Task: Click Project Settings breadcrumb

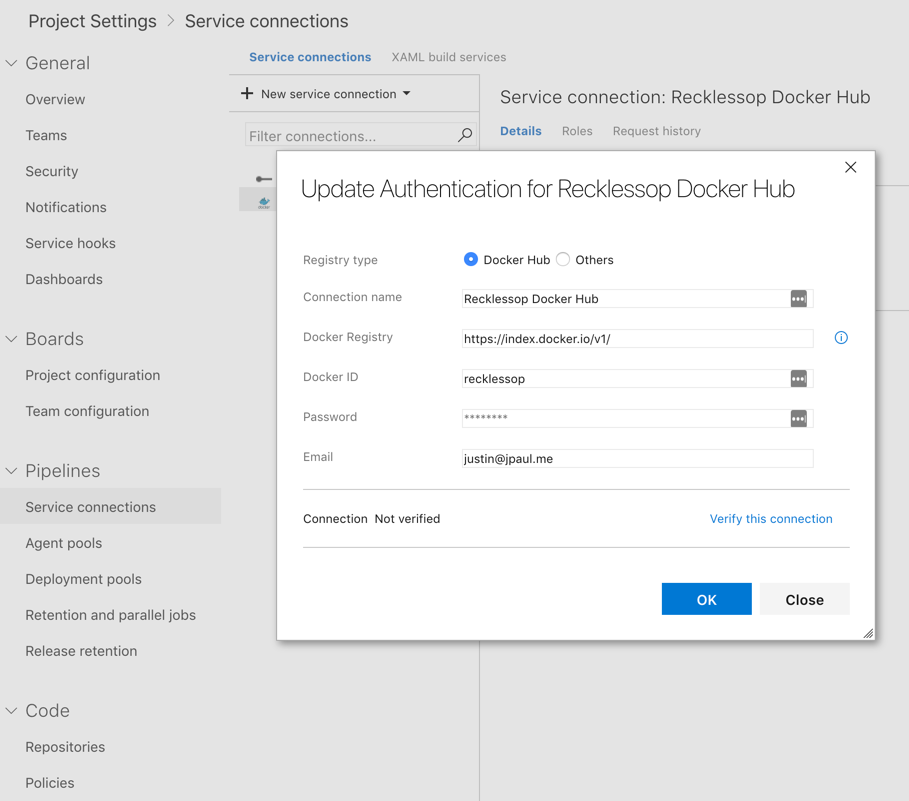Action: [93, 21]
